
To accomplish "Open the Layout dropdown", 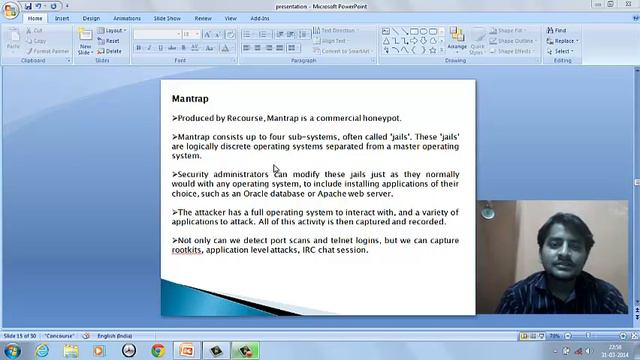I will 112,31.
